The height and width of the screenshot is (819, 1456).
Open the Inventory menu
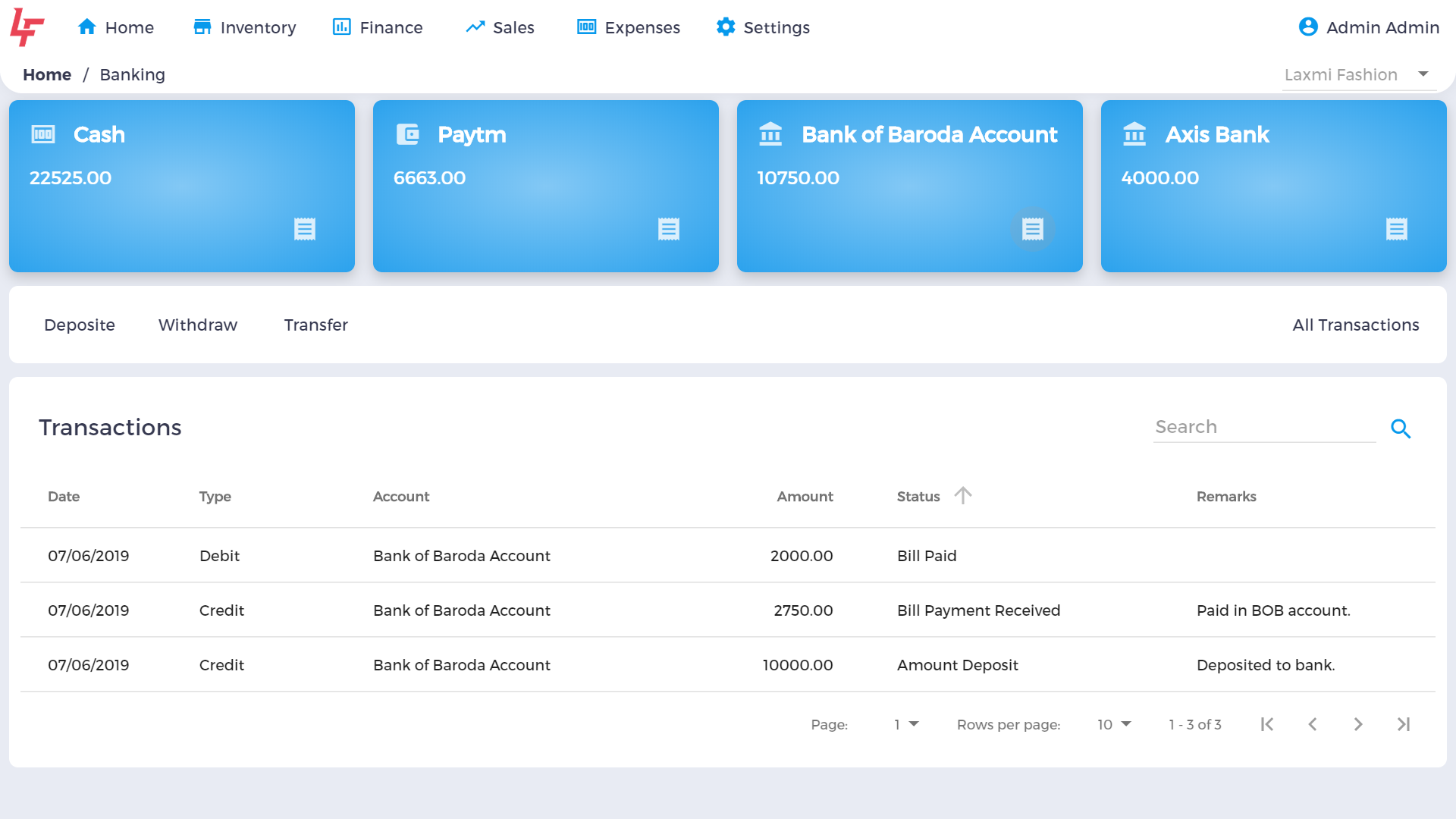pyautogui.click(x=244, y=27)
